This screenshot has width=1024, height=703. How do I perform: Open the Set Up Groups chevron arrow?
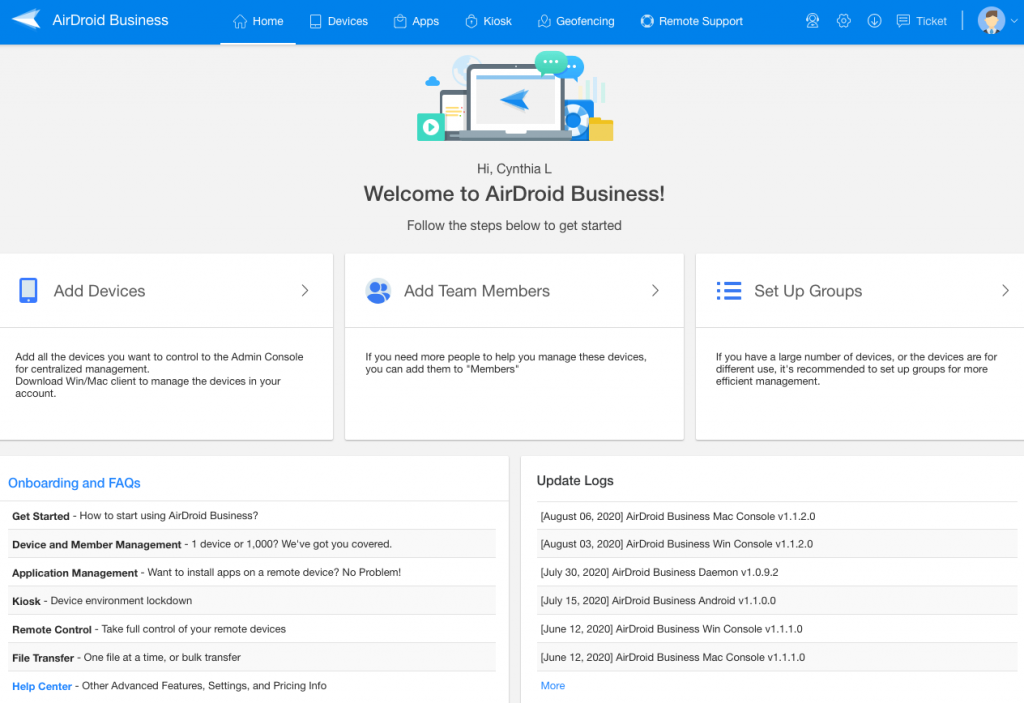[x=1006, y=291]
